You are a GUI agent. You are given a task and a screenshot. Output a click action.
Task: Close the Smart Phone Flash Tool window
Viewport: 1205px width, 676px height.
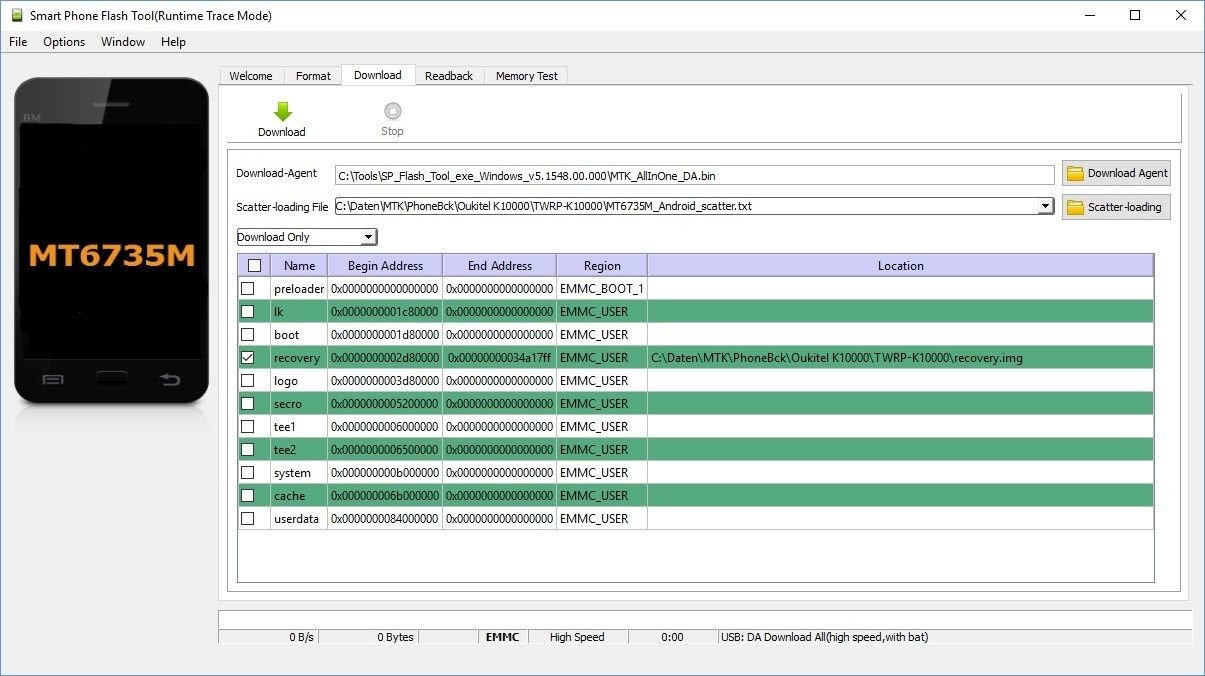(x=1181, y=15)
